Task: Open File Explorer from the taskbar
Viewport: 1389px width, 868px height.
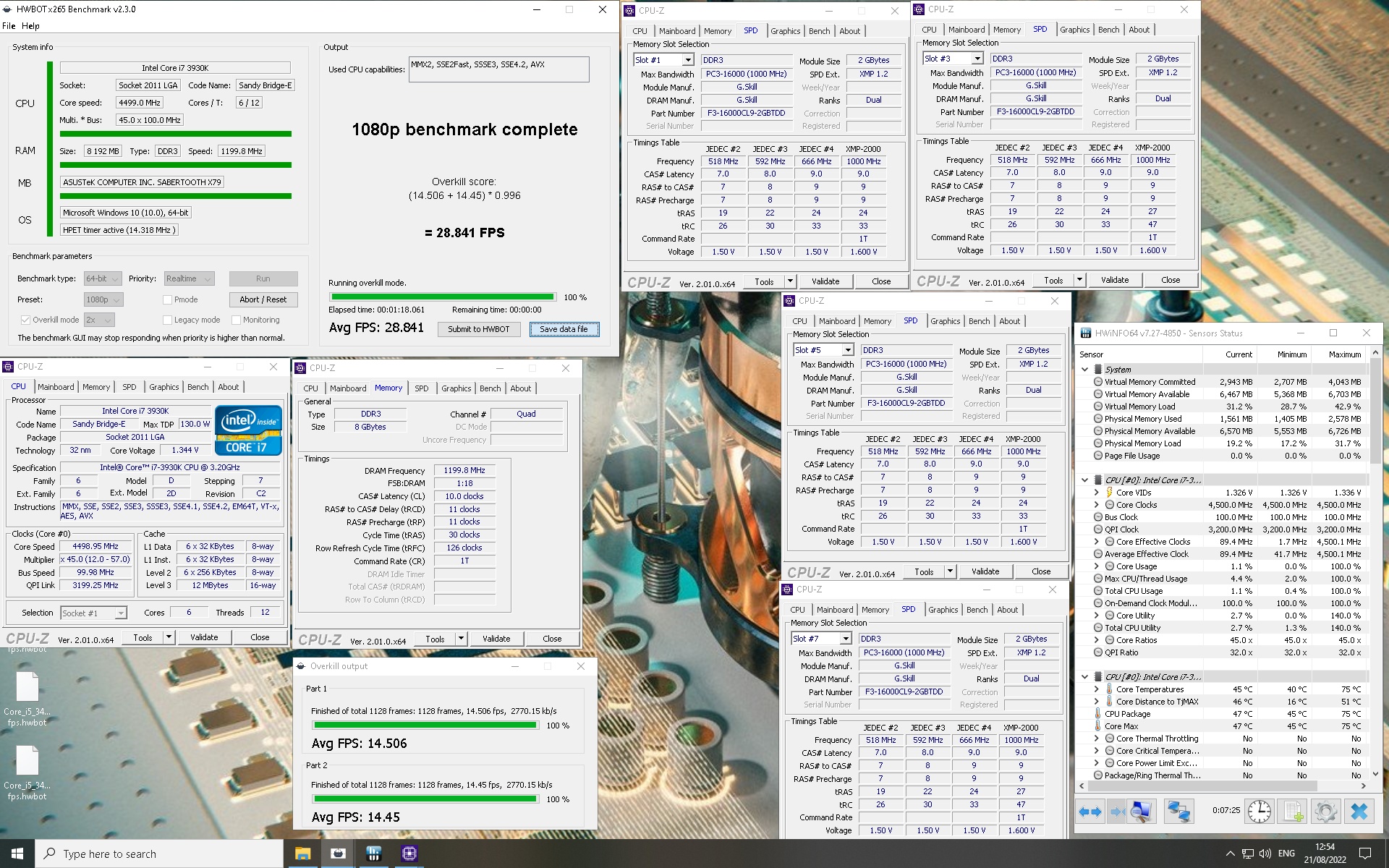Action: [302, 854]
